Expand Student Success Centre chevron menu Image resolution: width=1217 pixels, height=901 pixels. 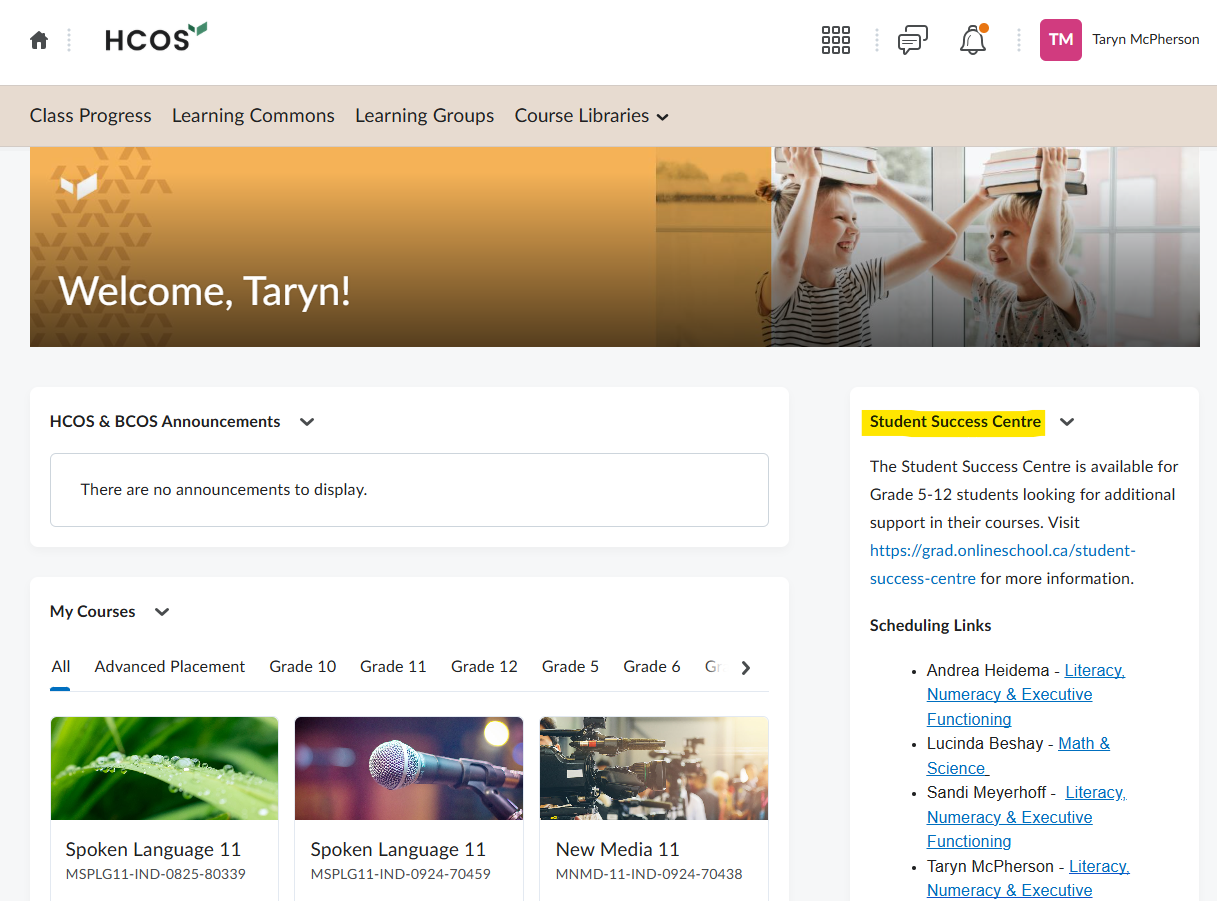coord(1067,422)
